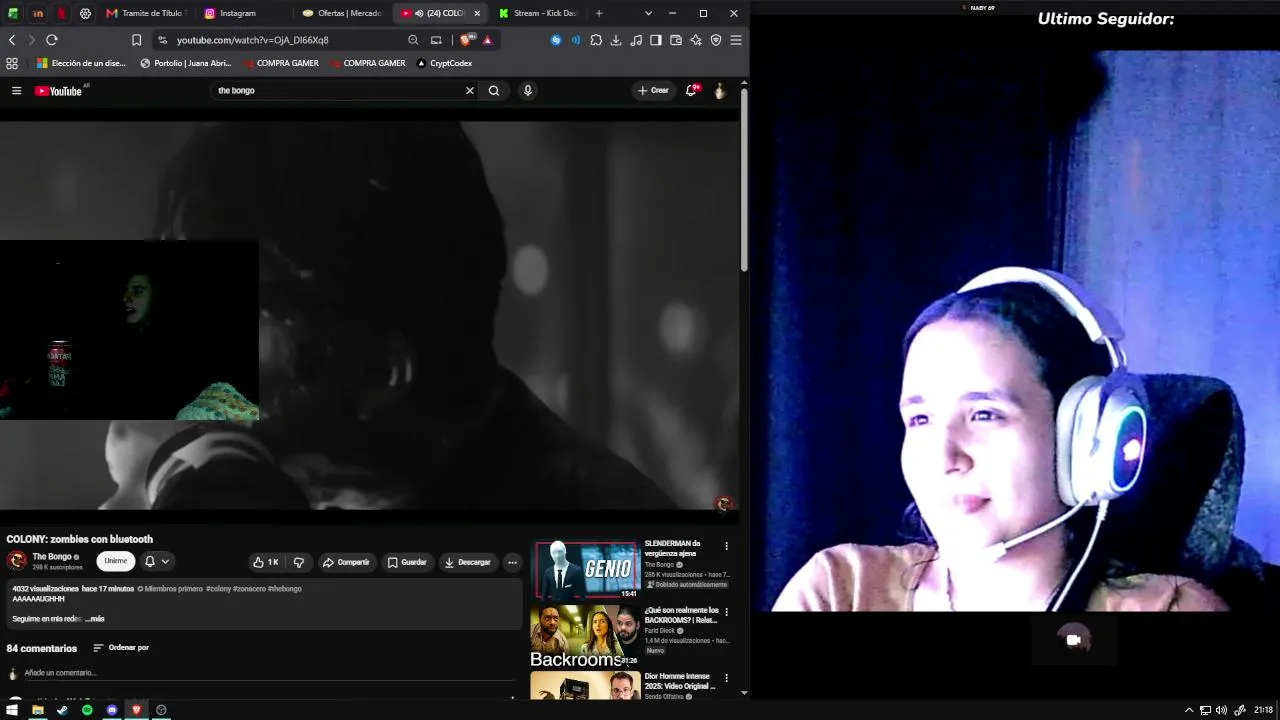Screen dimensions: 1280x720
Task: Open the browser downloads panel
Action: click(616, 40)
